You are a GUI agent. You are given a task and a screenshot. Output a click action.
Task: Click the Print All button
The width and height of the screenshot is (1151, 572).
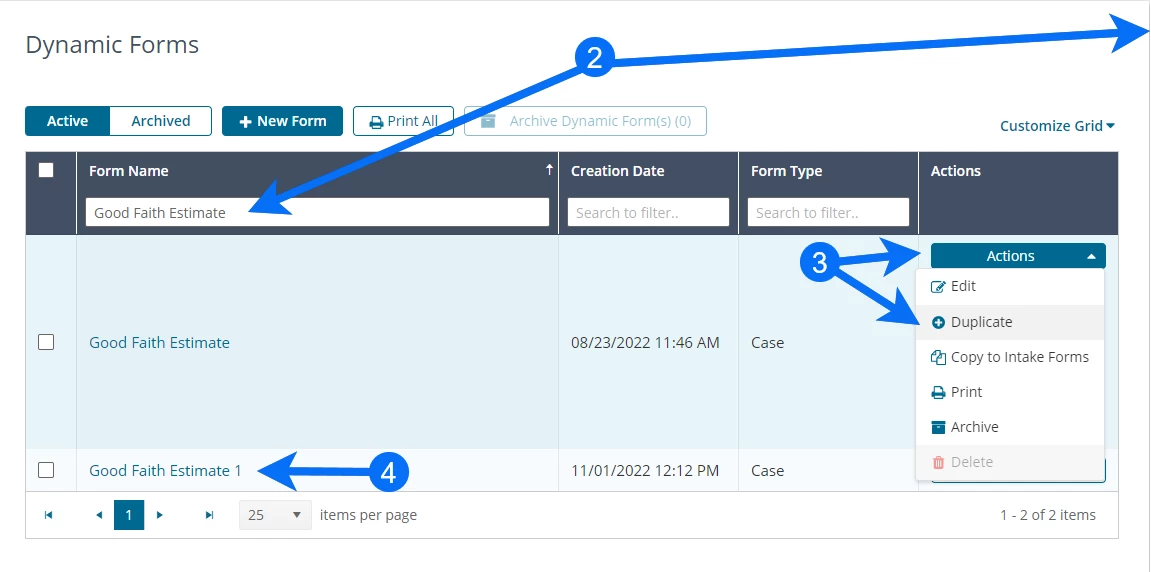coord(403,121)
